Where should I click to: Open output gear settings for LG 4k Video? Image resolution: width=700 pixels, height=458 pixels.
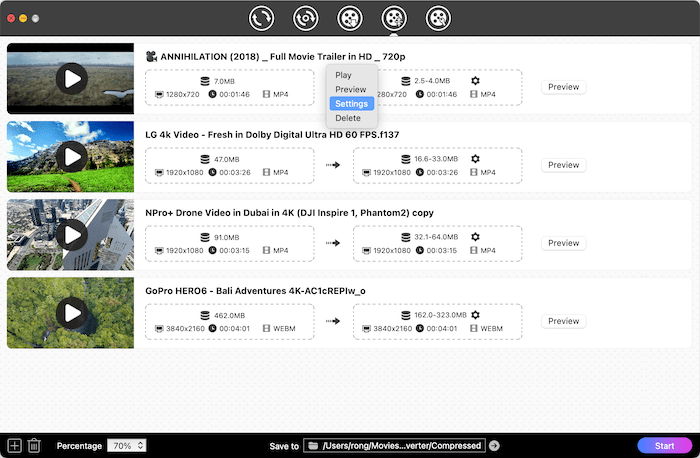(476, 158)
